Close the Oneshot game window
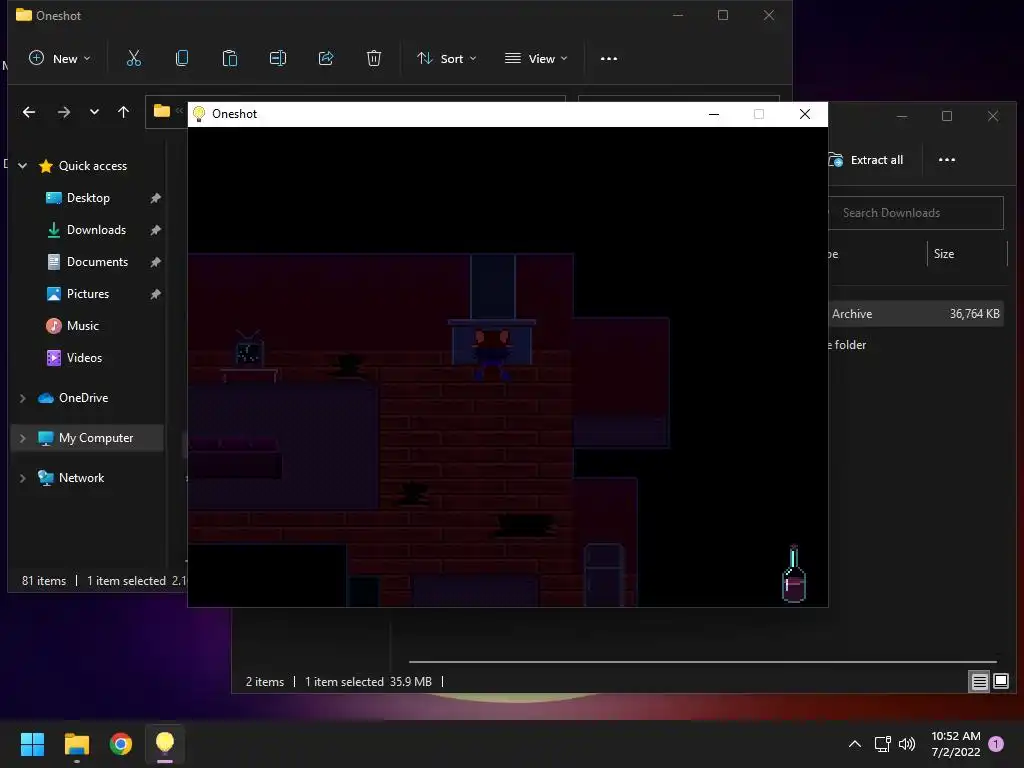 pyautogui.click(x=805, y=114)
